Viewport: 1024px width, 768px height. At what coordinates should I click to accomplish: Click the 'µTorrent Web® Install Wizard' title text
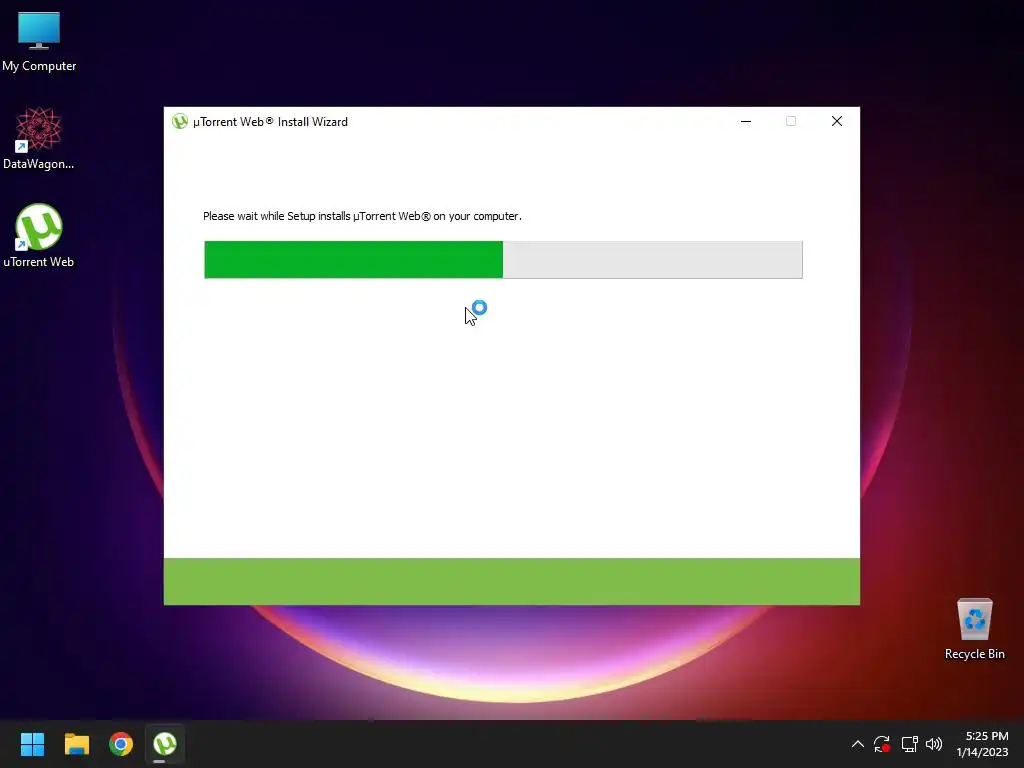pyautogui.click(x=270, y=121)
